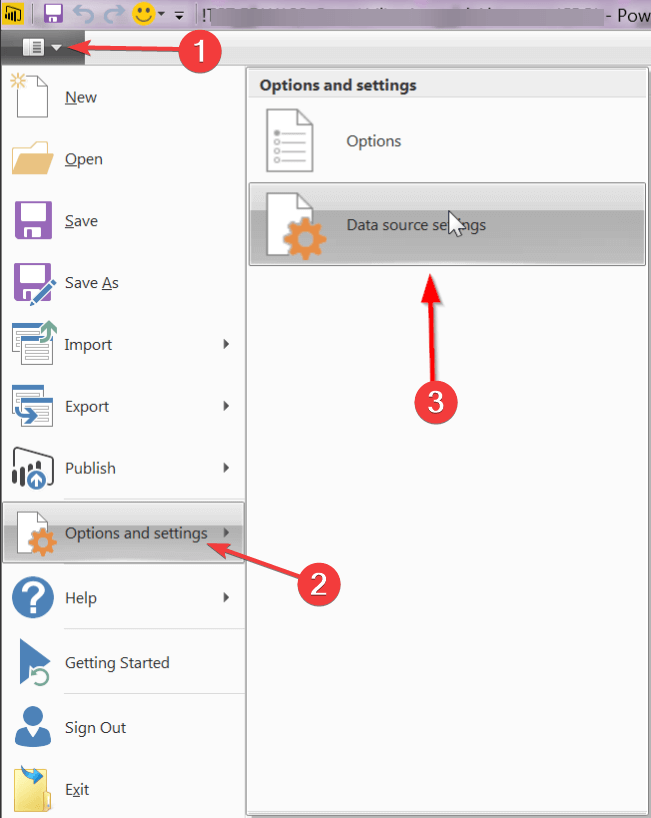Choose Save As in the File menu

[124, 283]
